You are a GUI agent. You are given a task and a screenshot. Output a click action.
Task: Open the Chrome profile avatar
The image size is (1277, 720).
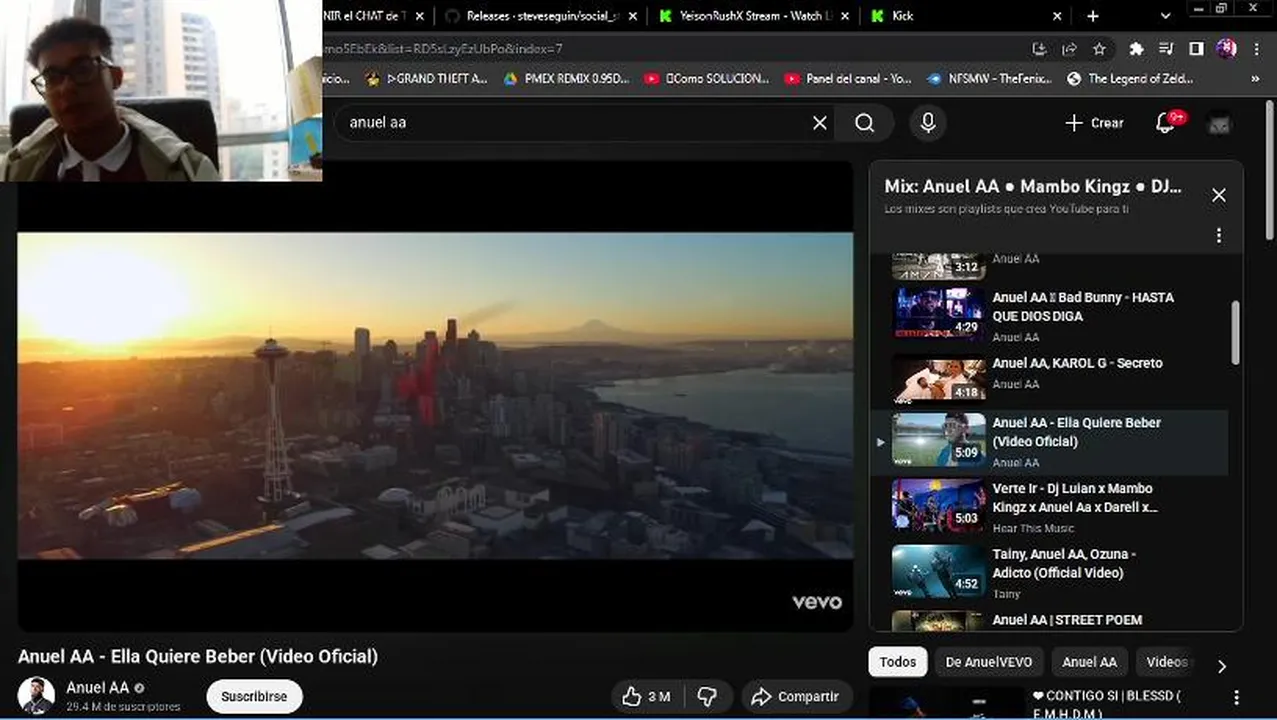pyautogui.click(x=1226, y=49)
